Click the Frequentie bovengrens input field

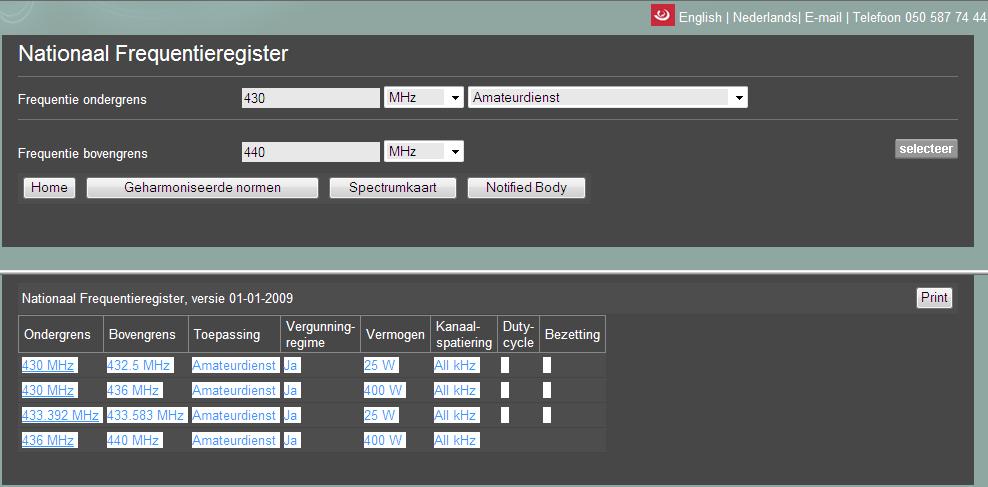(310, 152)
